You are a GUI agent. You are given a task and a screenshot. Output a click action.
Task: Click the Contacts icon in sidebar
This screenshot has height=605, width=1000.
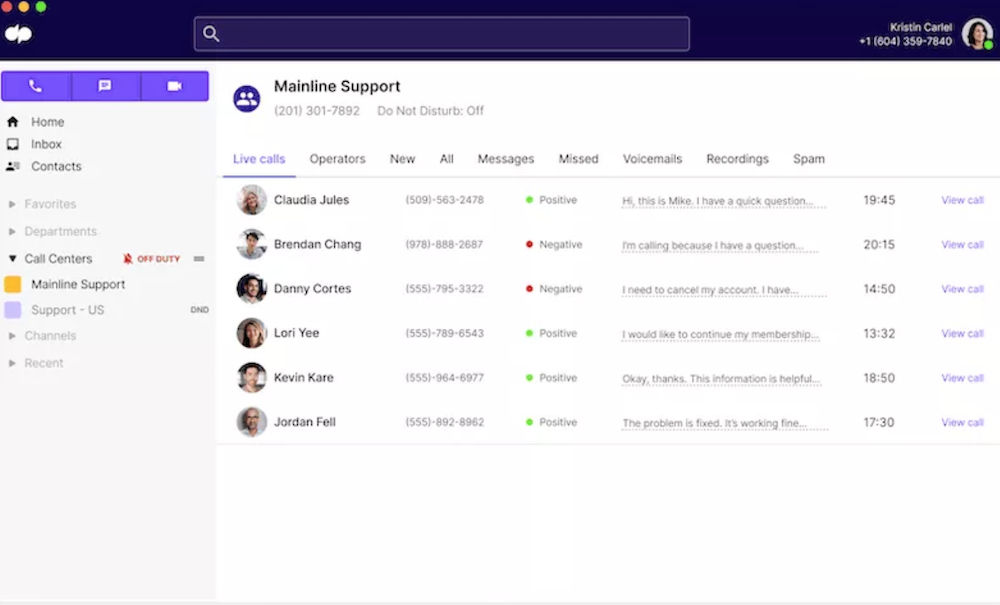pos(13,166)
